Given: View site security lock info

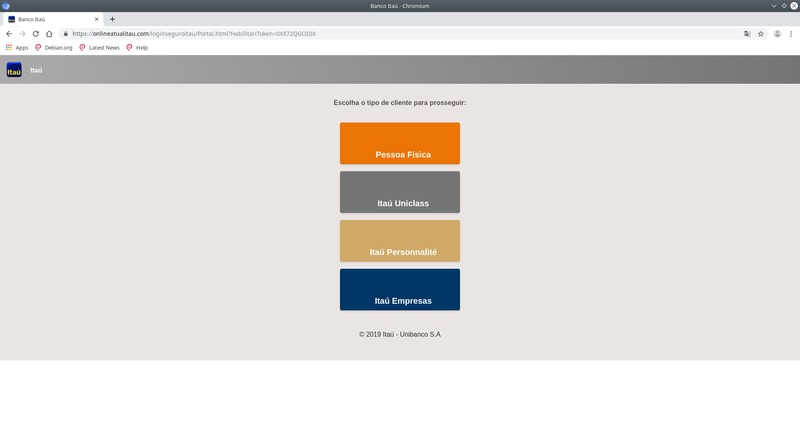Looking at the screenshot, I should tap(65, 34).
